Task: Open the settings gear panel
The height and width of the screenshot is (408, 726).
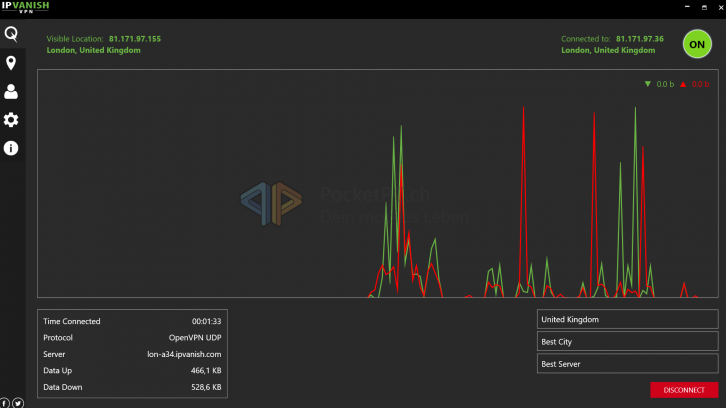Action: (11, 120)
